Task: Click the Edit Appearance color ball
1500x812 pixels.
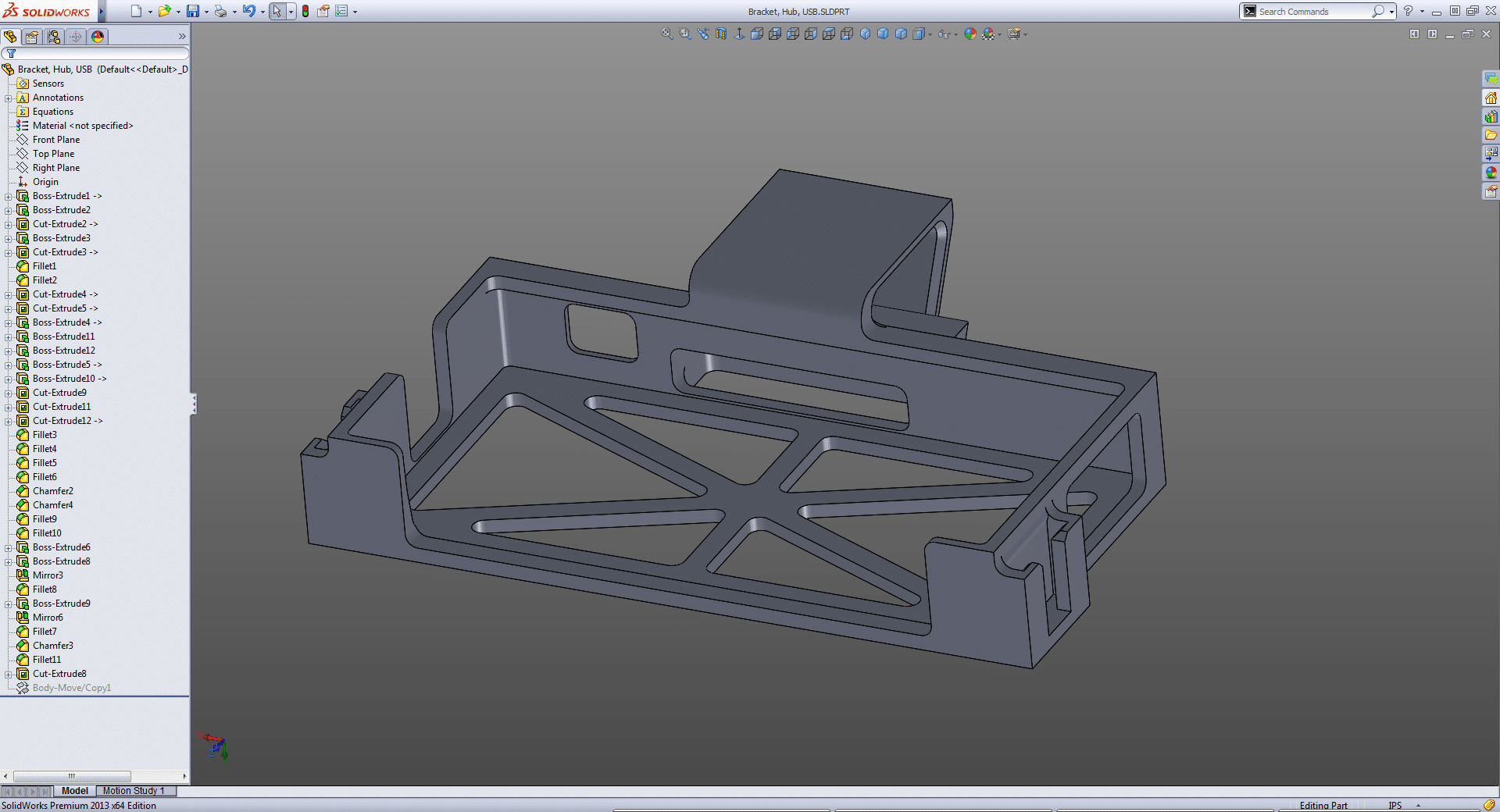Action: pos(970,34)
